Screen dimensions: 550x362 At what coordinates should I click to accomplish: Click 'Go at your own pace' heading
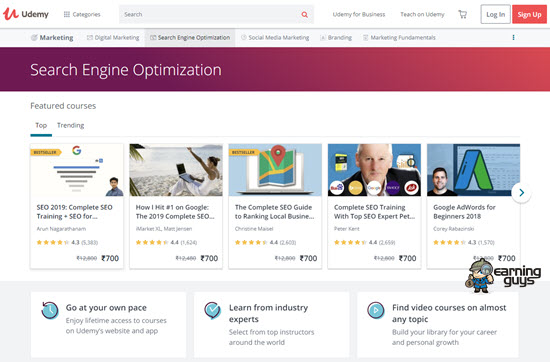(x=106, y=308)
